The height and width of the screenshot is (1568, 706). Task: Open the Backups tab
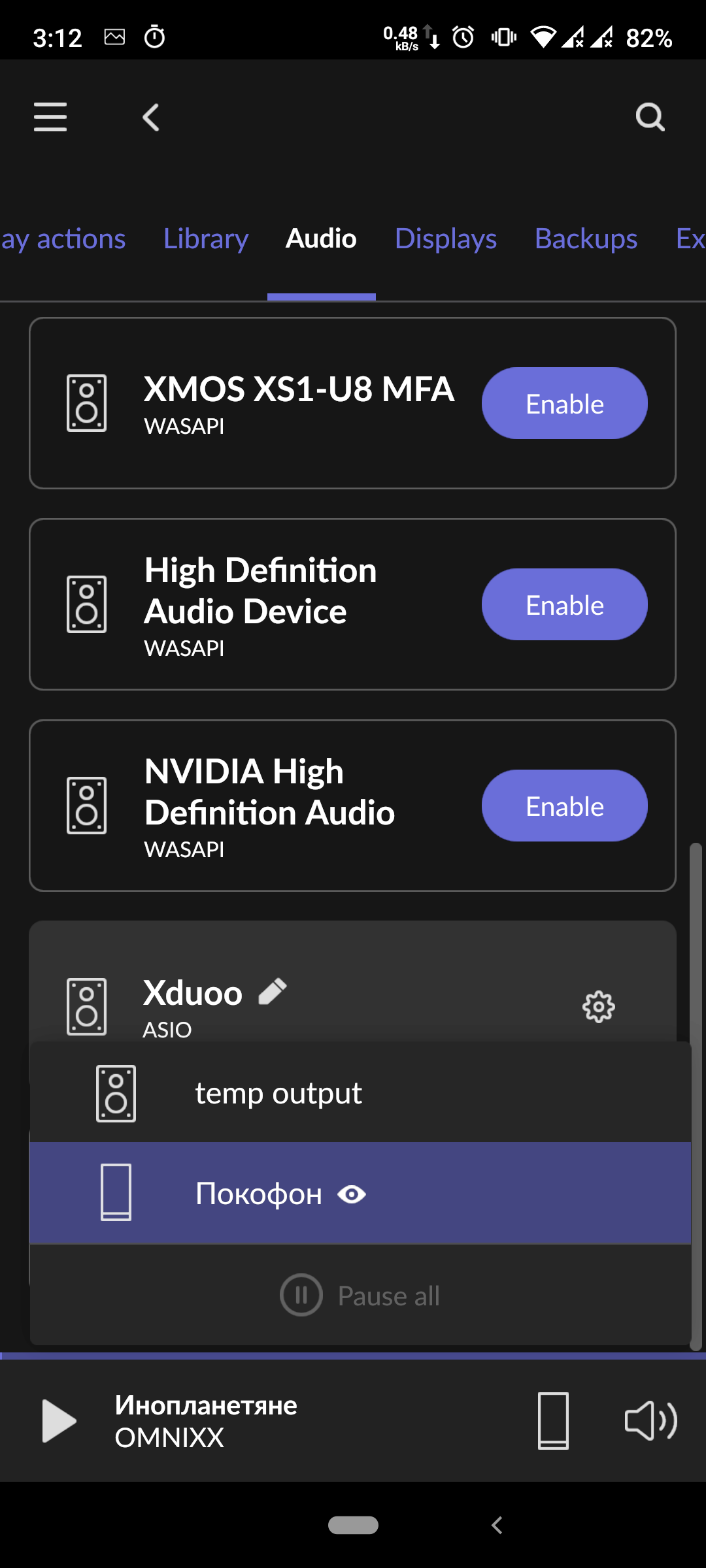coord(586,239)
